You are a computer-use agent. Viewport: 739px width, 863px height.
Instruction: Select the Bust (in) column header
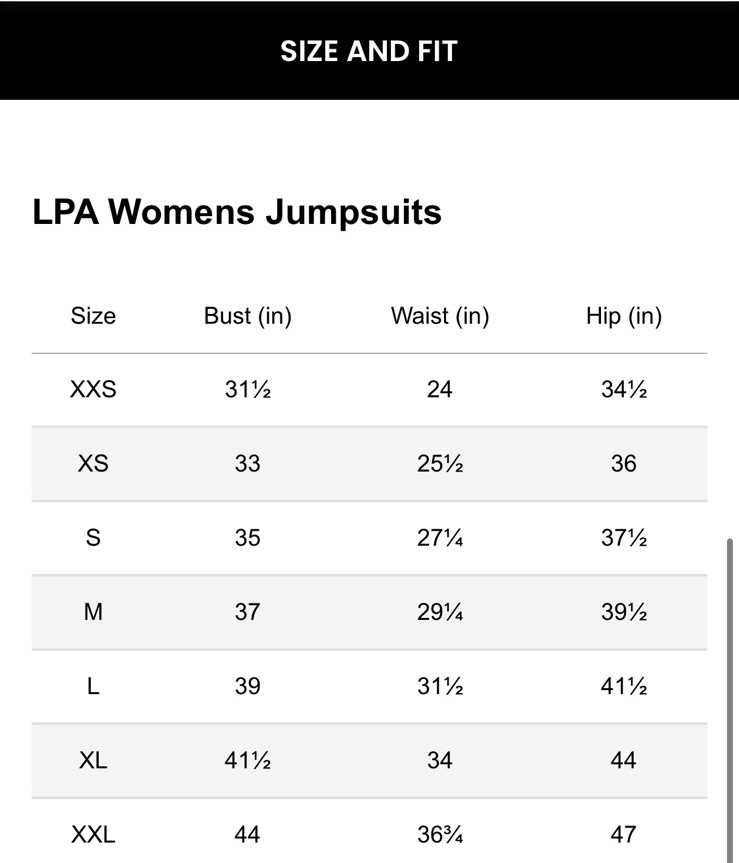click(247, 317)
